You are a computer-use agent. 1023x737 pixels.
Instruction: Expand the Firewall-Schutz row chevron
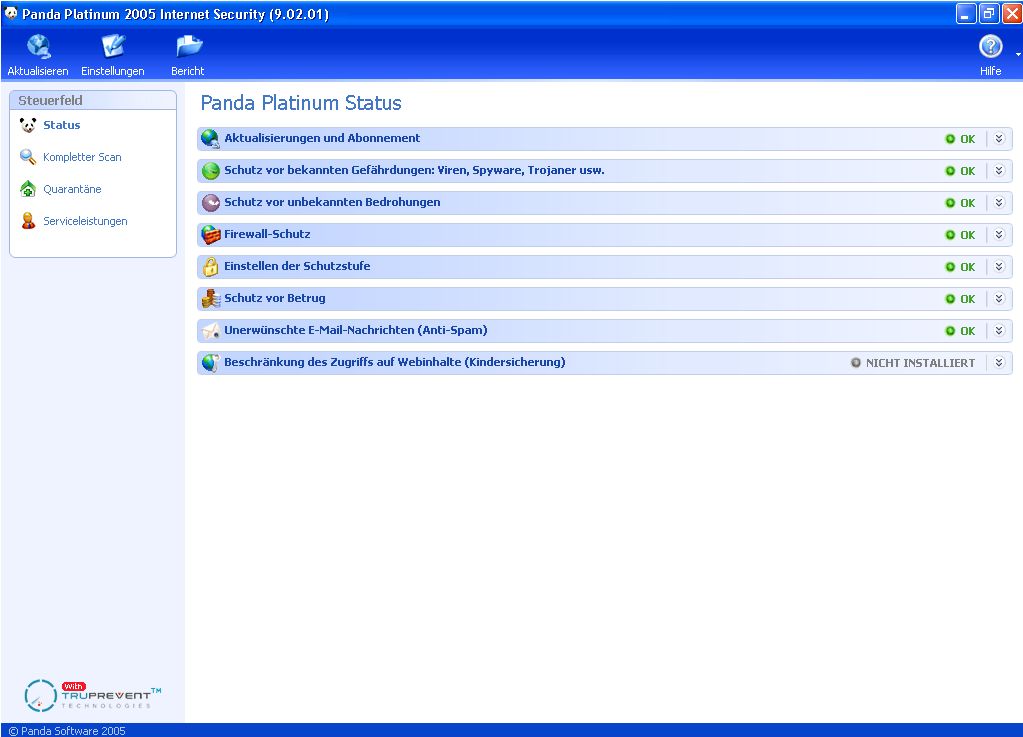998,235
